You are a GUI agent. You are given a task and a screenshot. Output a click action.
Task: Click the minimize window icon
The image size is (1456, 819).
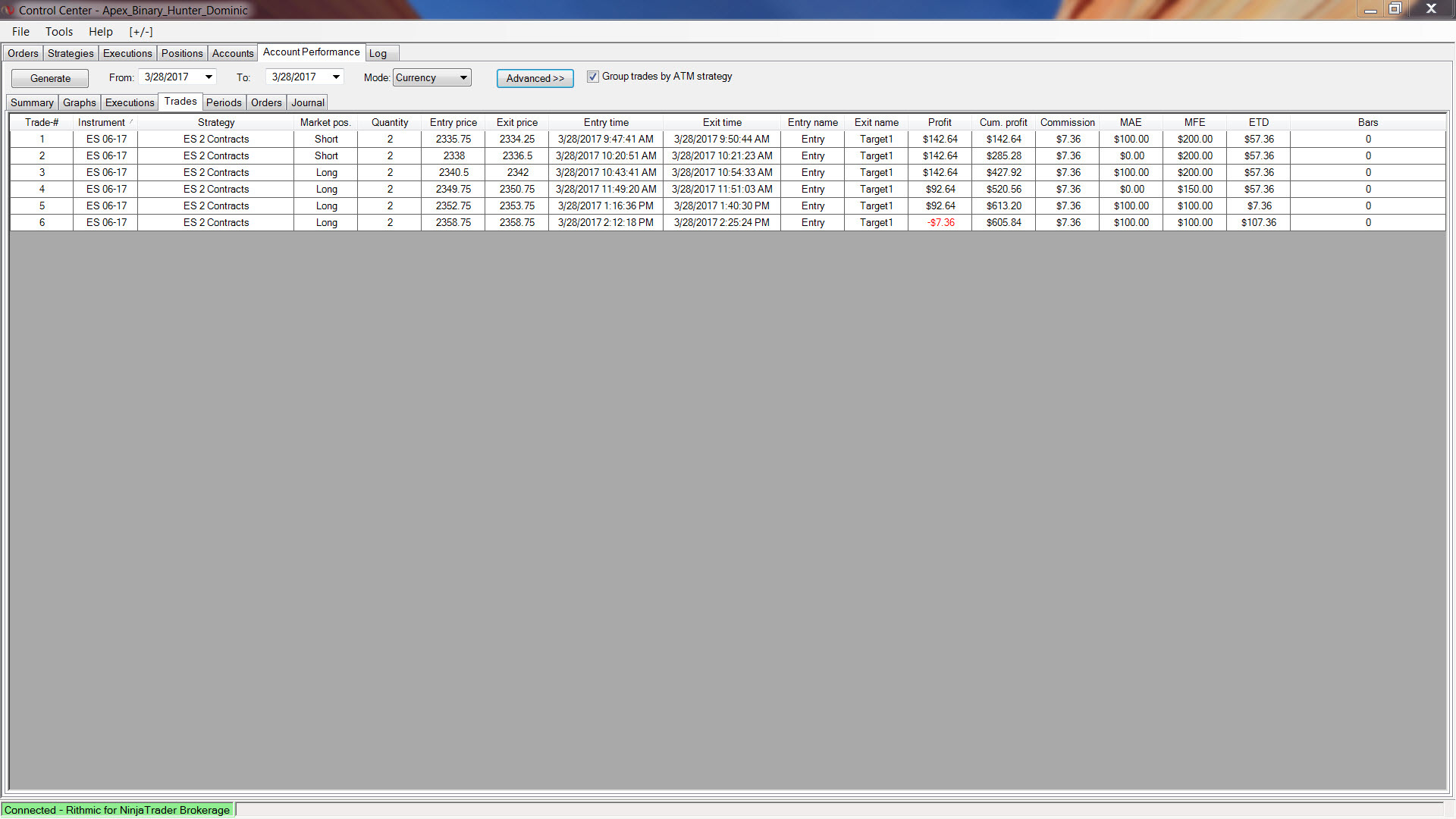click(1370, 10)
